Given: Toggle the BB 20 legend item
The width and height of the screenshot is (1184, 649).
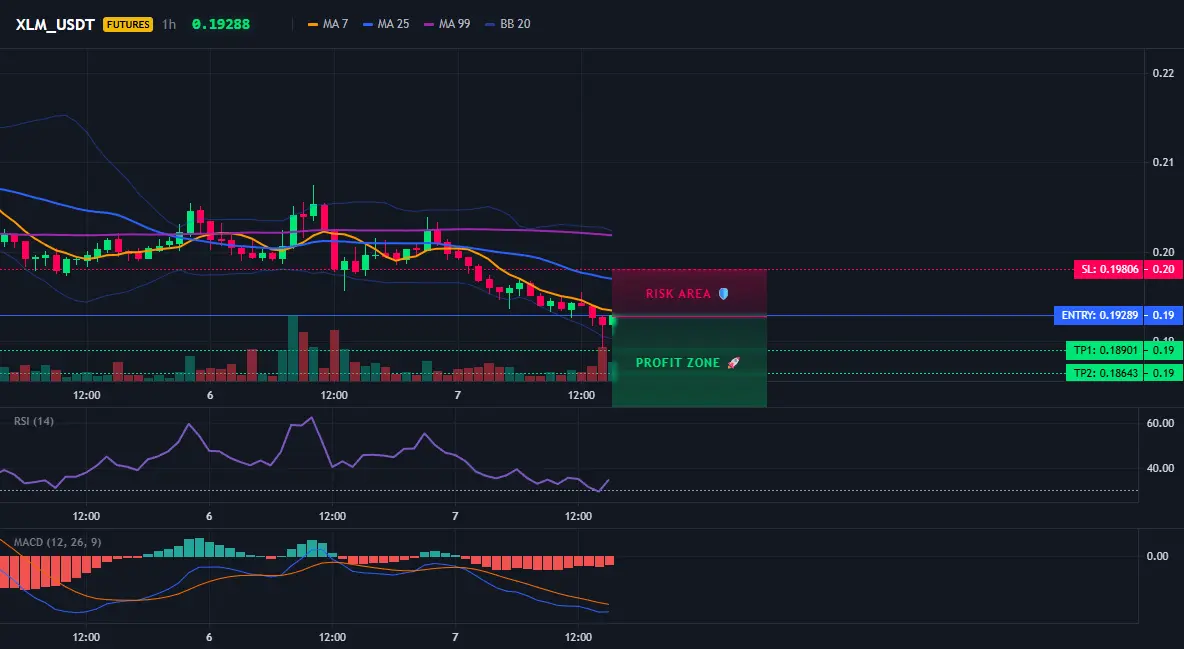Looking at the screenshot, I should coord(507,24).
